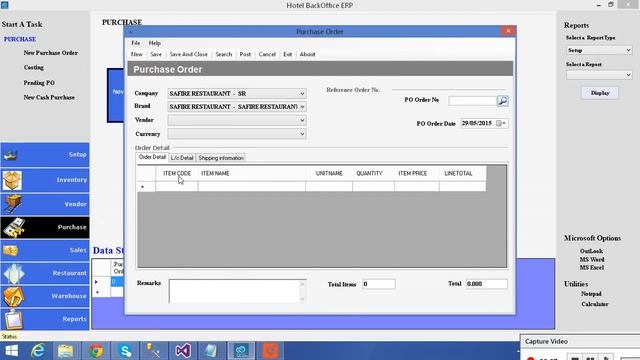
Task: Open the Help menu
Action: pyautogui.click(x=155, y=43)
